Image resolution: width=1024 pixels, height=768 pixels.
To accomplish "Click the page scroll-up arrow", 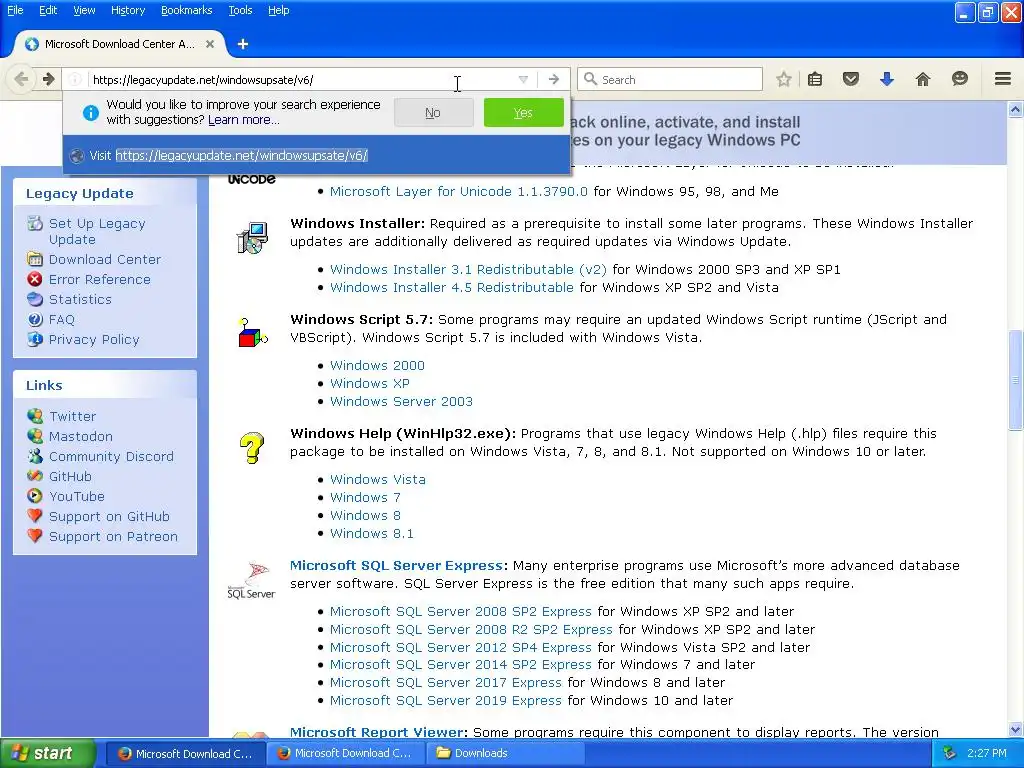I will click(x=1015, y=110).
